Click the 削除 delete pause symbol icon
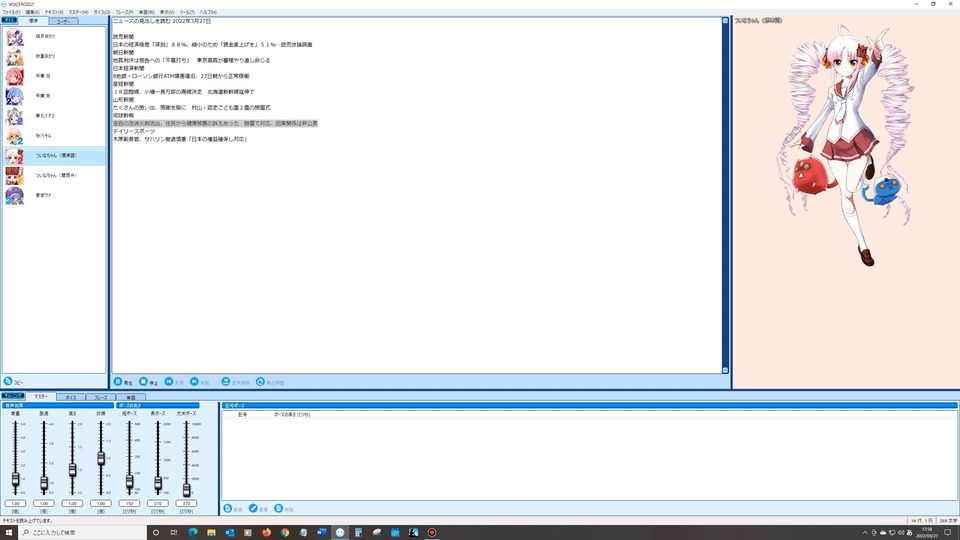960x540 pixels. click(x=279, y=508)
